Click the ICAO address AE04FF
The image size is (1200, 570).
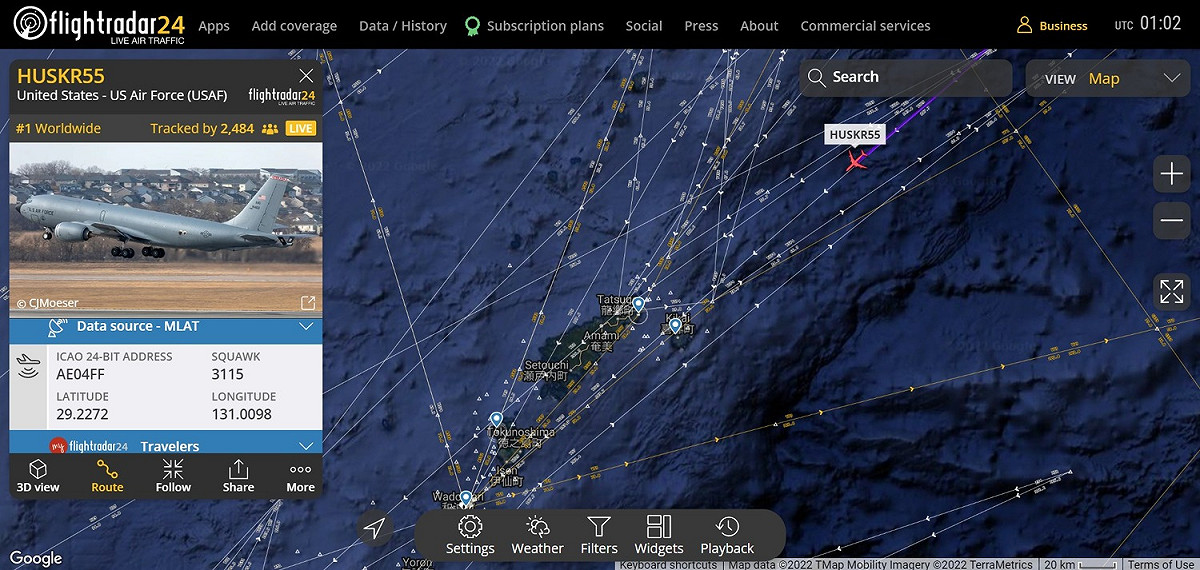pos(81,374)
